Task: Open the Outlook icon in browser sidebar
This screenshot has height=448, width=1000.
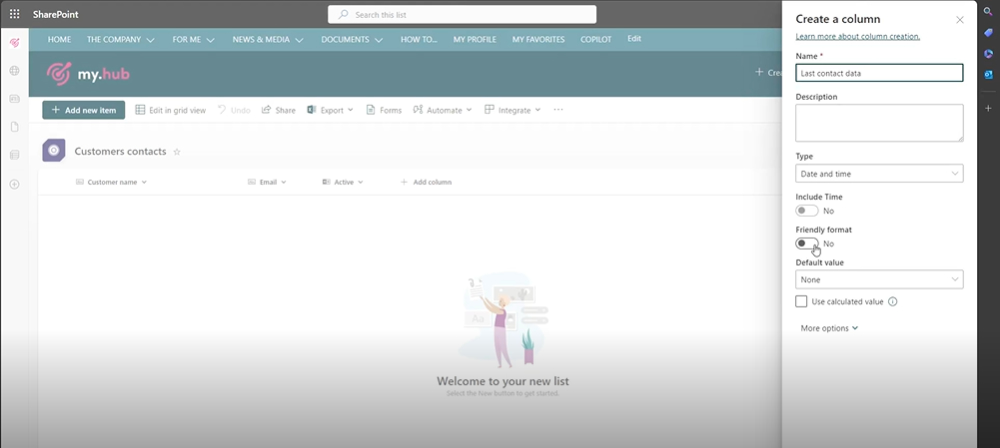Action: point(988,74)
